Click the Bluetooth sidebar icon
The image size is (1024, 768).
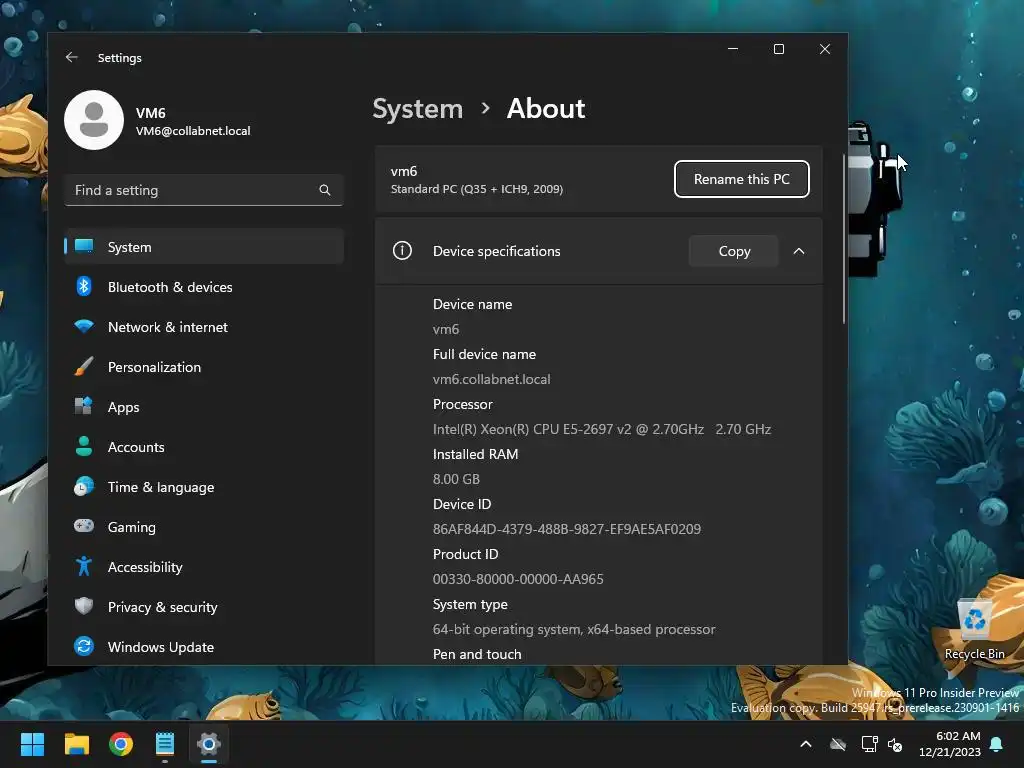pos(84,286)
